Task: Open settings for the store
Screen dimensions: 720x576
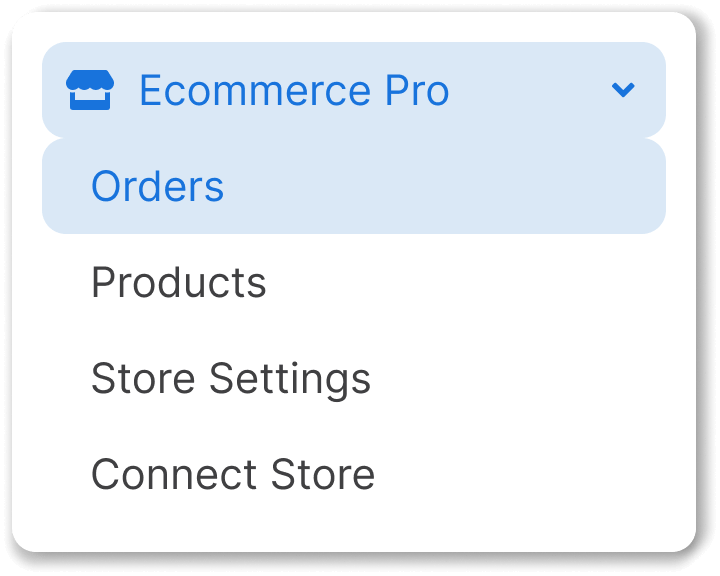Action: pyautogui.click(x=354, y=378)
